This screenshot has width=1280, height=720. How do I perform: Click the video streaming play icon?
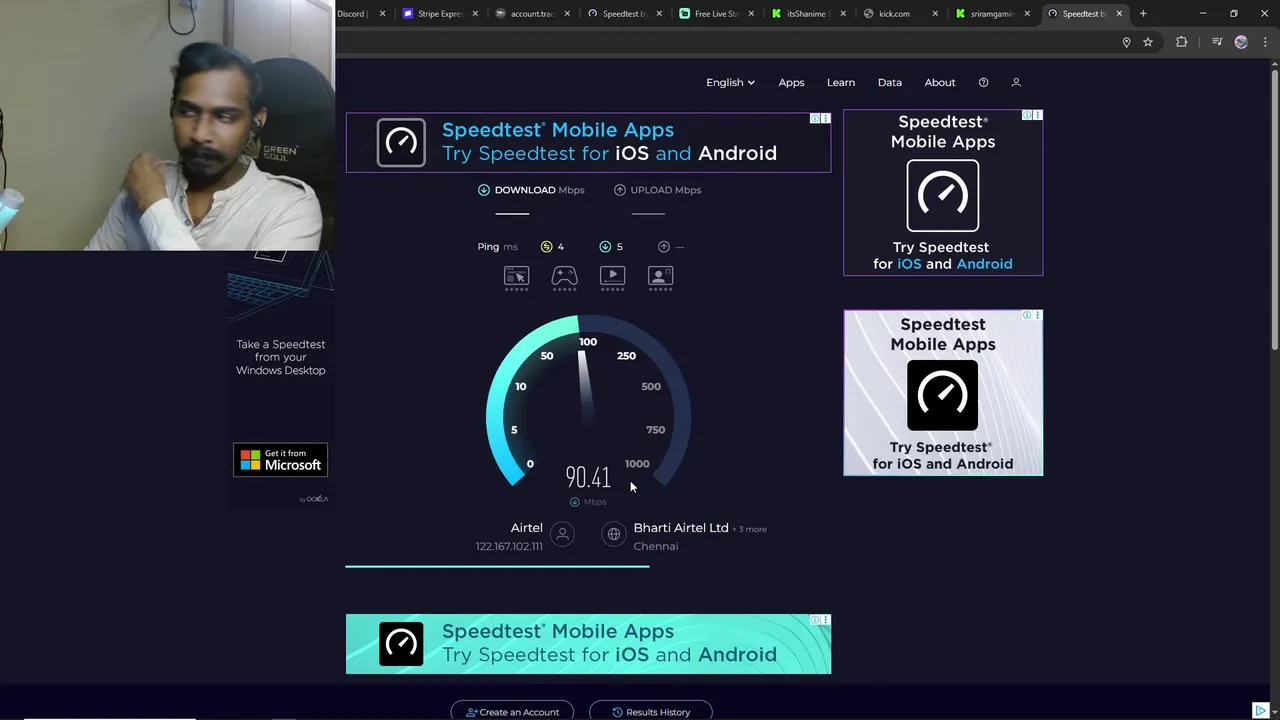(612, 277)
